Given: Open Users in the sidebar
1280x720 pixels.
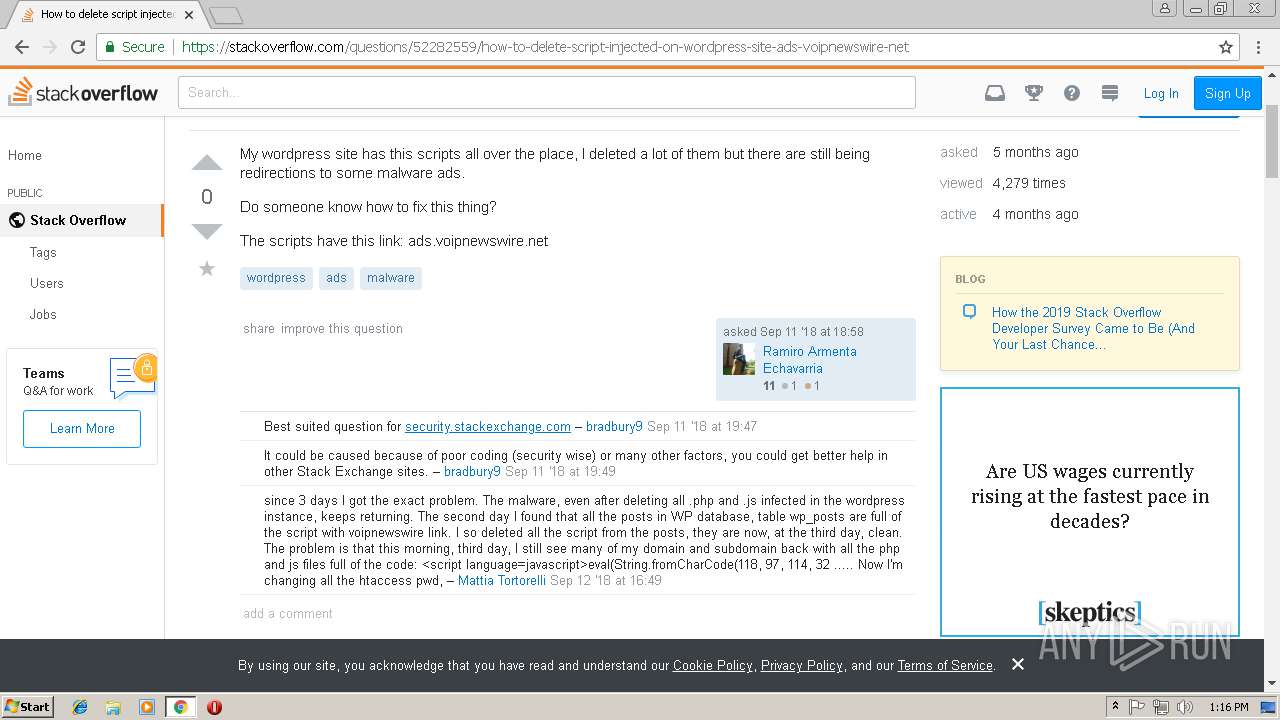Looking at the screenshot, I should coord(47,283).
